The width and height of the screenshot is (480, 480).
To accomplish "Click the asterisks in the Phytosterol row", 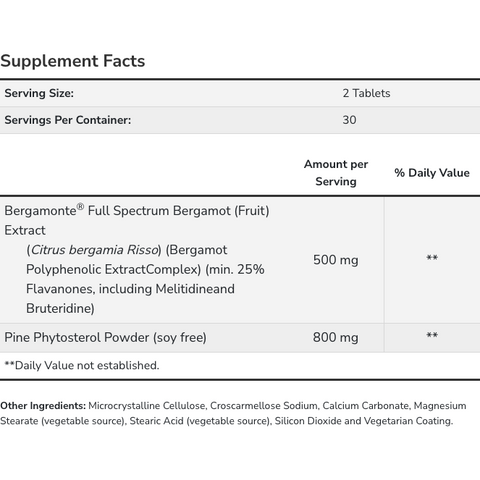I will [432, 335].
